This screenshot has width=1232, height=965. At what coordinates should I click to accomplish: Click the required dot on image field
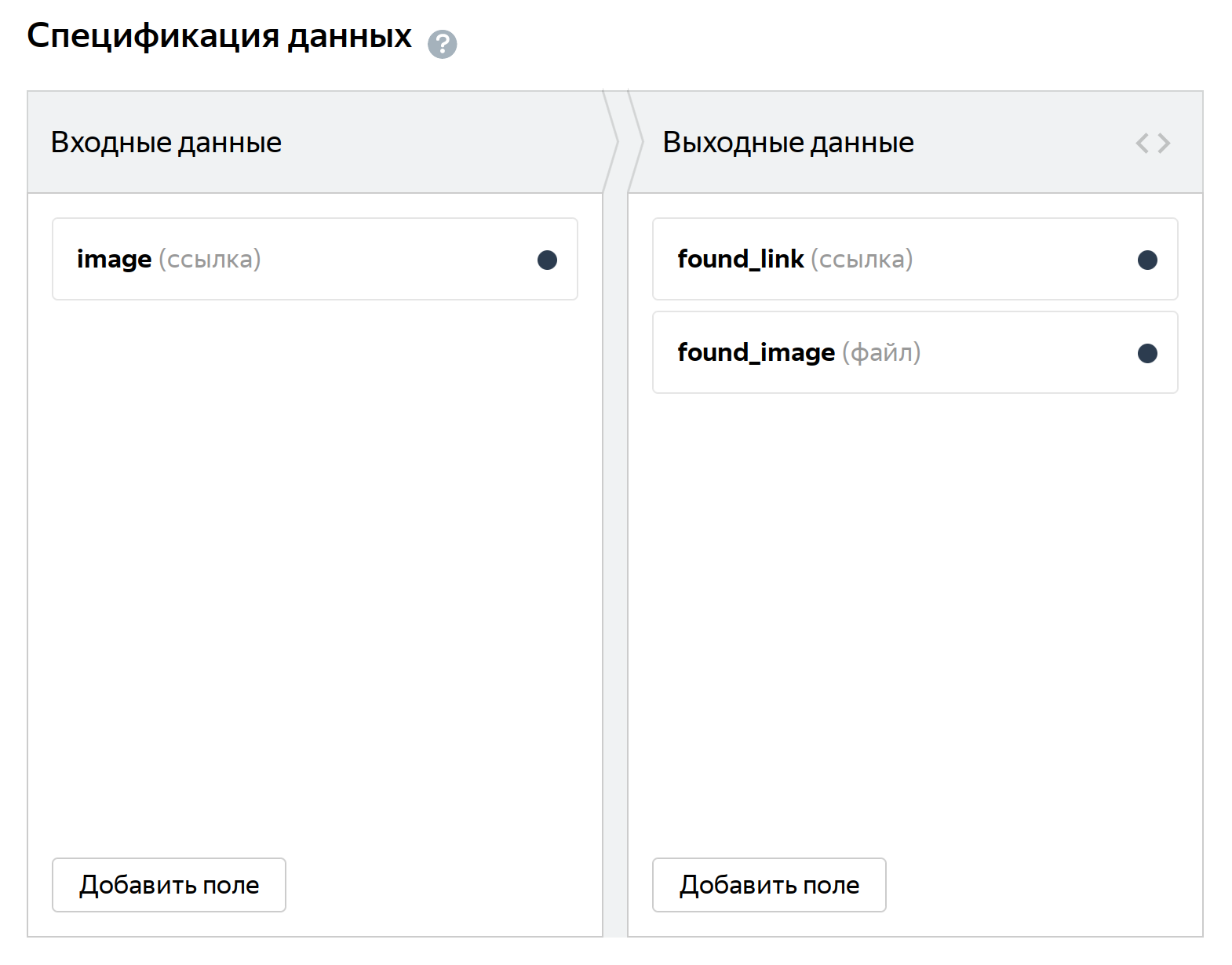pos(547,260)
